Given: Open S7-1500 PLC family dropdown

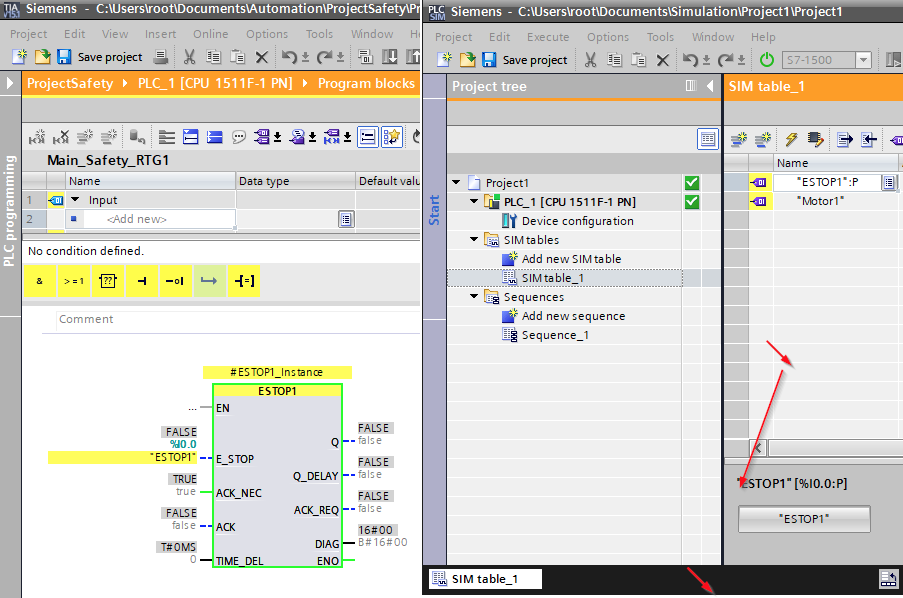Looking at the screenshot, I should click(x=863, y=60).
